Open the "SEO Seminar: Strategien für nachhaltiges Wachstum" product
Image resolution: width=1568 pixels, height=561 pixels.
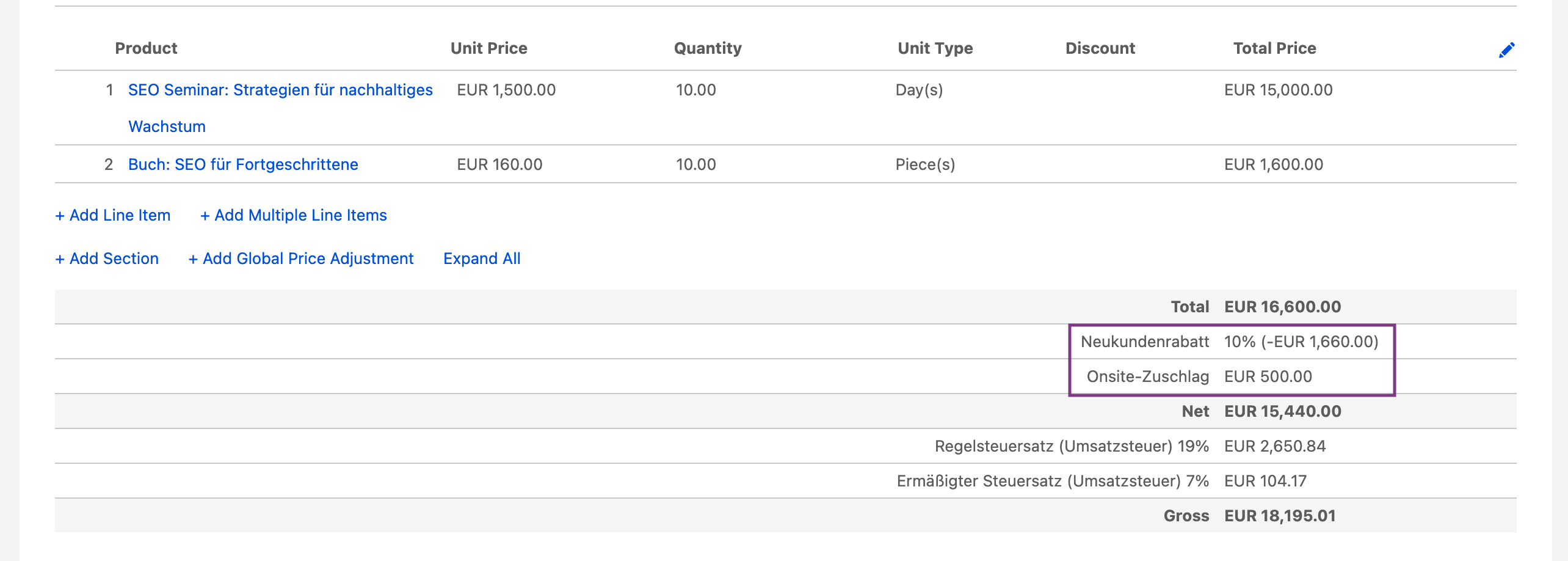pyautogui.click(x=280, y=90)
